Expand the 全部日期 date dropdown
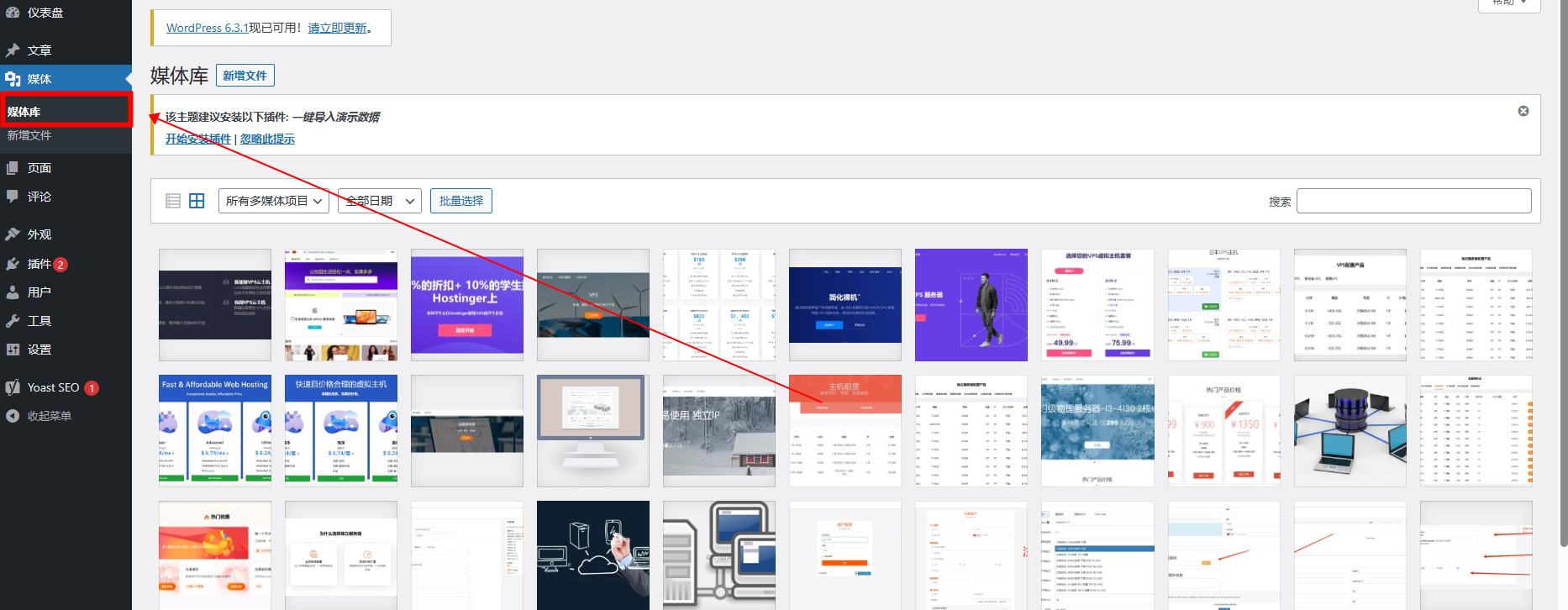Screen dimensions: 1568x610 point(378,201)
